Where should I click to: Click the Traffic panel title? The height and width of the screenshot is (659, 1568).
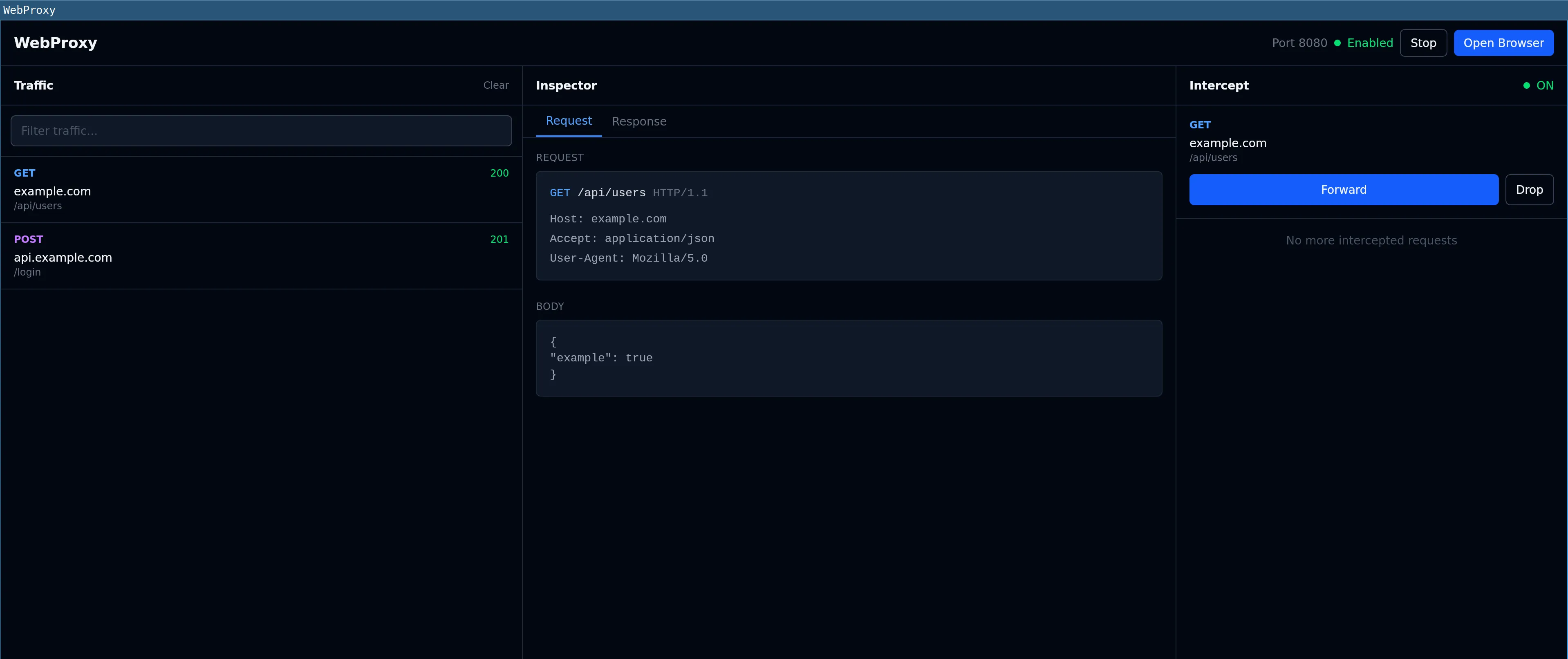pyautogui.click(x=34, y=86)
